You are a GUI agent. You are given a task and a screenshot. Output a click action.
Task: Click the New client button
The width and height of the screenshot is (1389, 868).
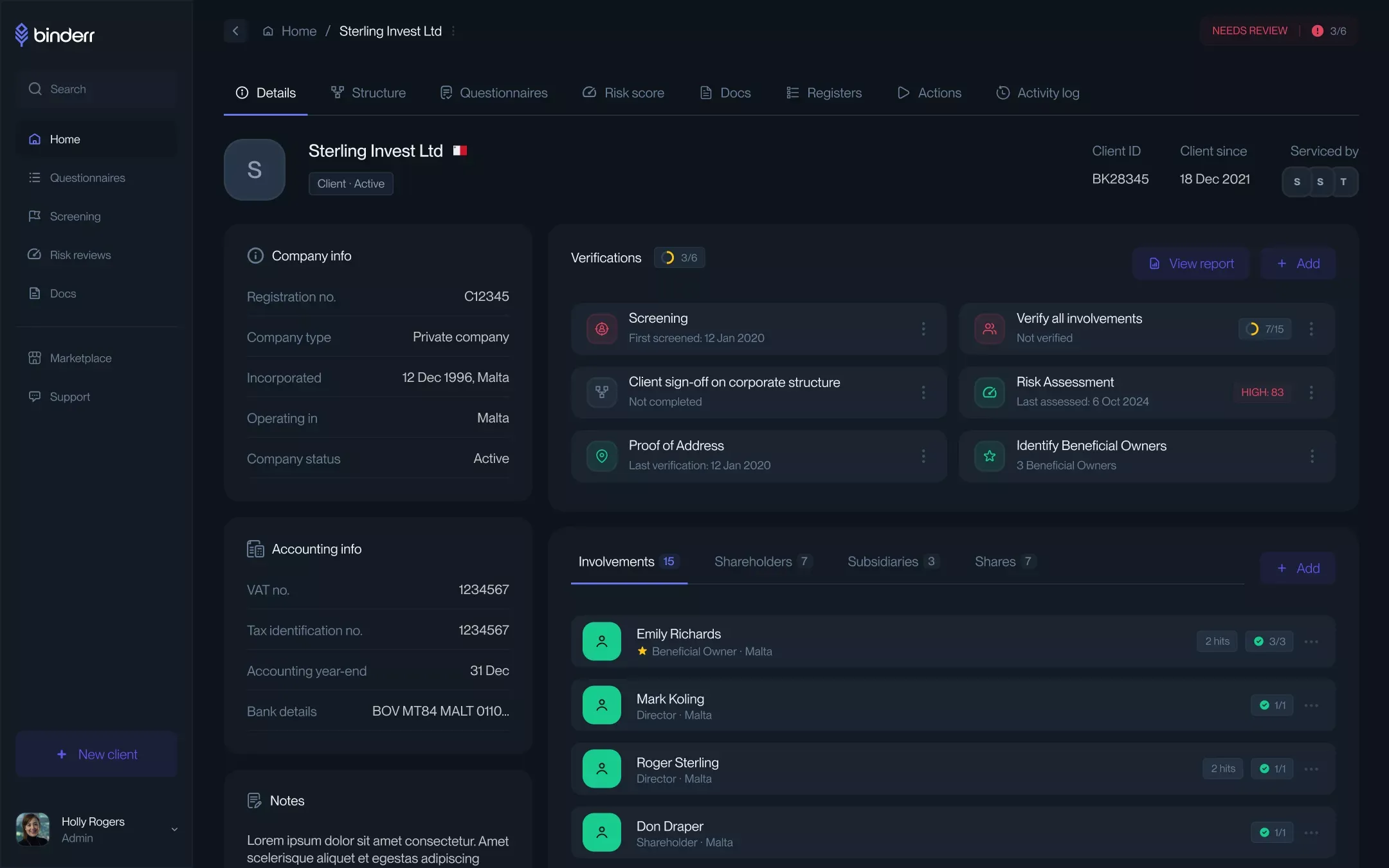pyautogui.click(x=96, y=754)
